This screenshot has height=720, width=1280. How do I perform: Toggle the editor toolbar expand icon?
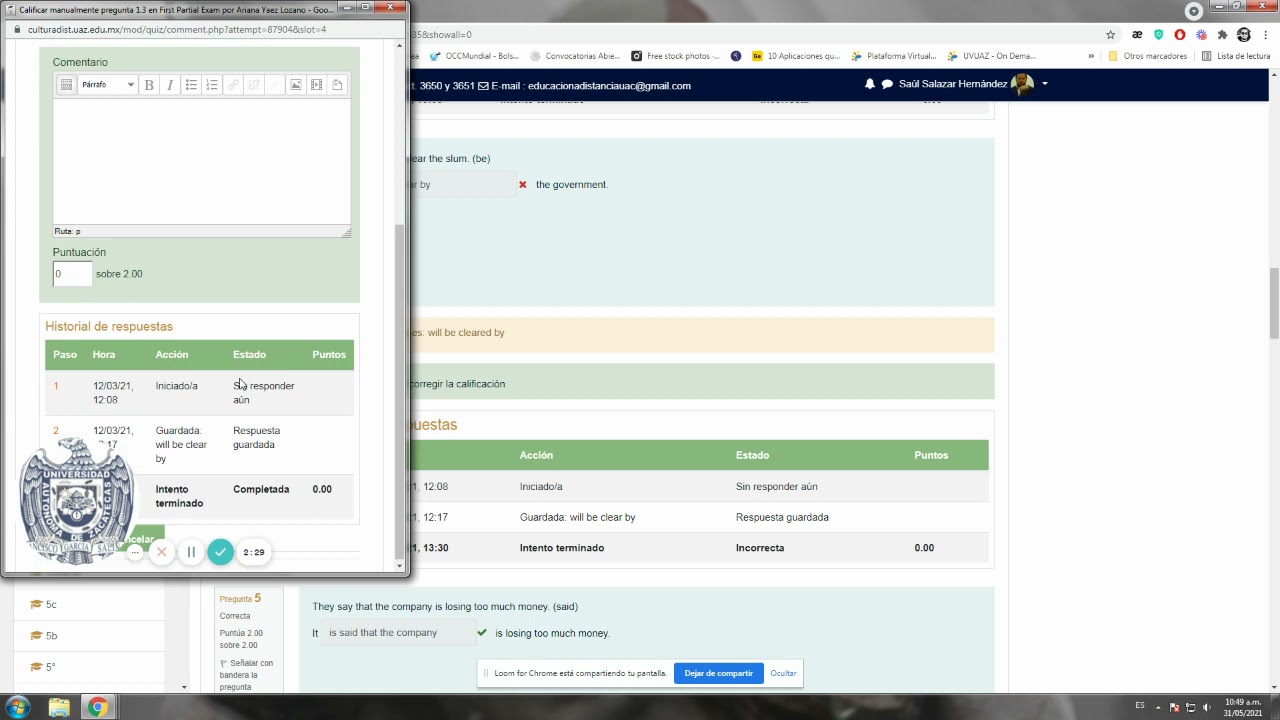click(66, 85)
